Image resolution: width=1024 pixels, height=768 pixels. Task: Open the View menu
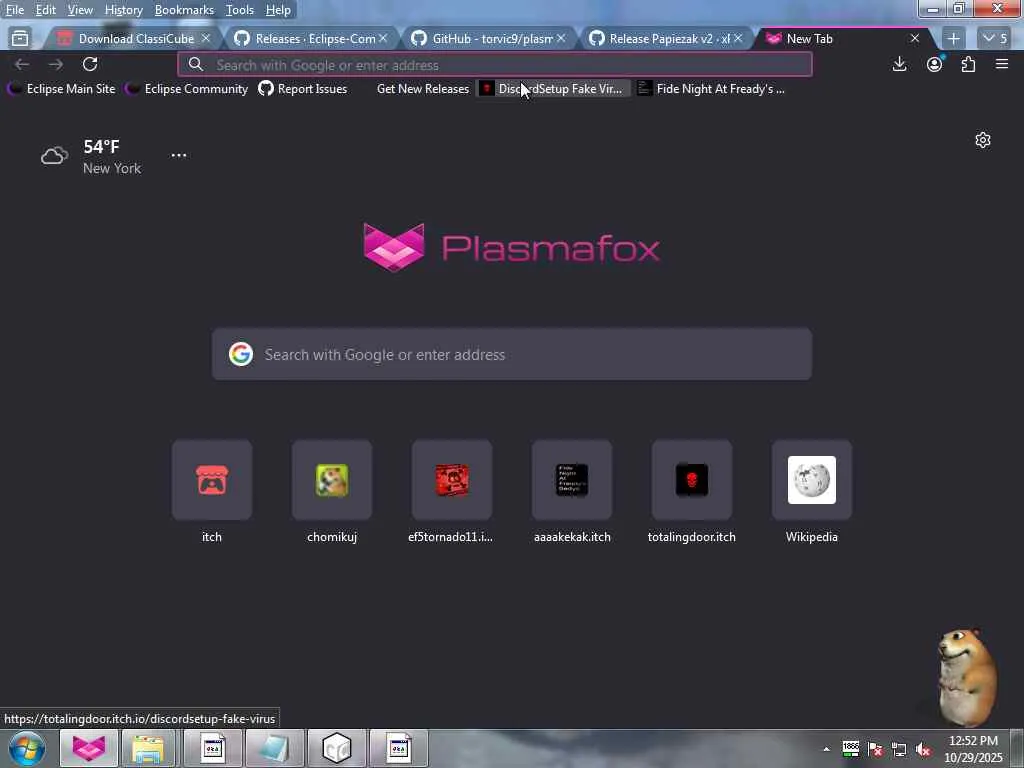click(80, 10)
